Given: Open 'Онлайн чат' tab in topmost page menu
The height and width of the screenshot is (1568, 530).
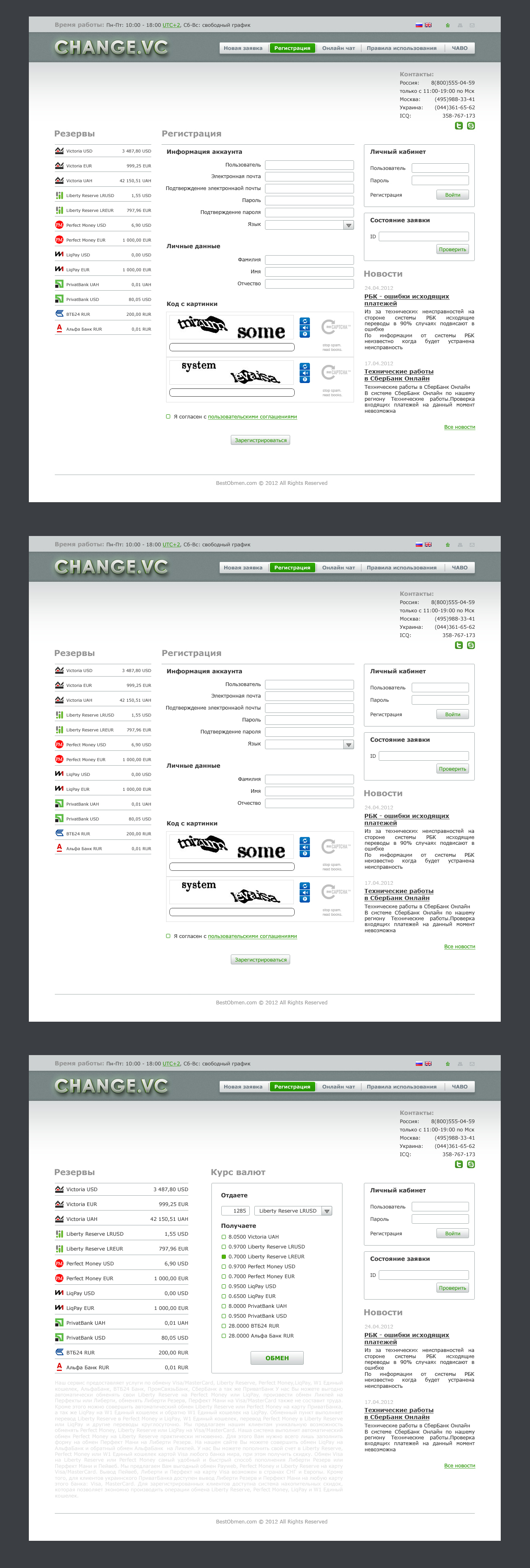Looking at the screenshot, I should pos(338,48).
